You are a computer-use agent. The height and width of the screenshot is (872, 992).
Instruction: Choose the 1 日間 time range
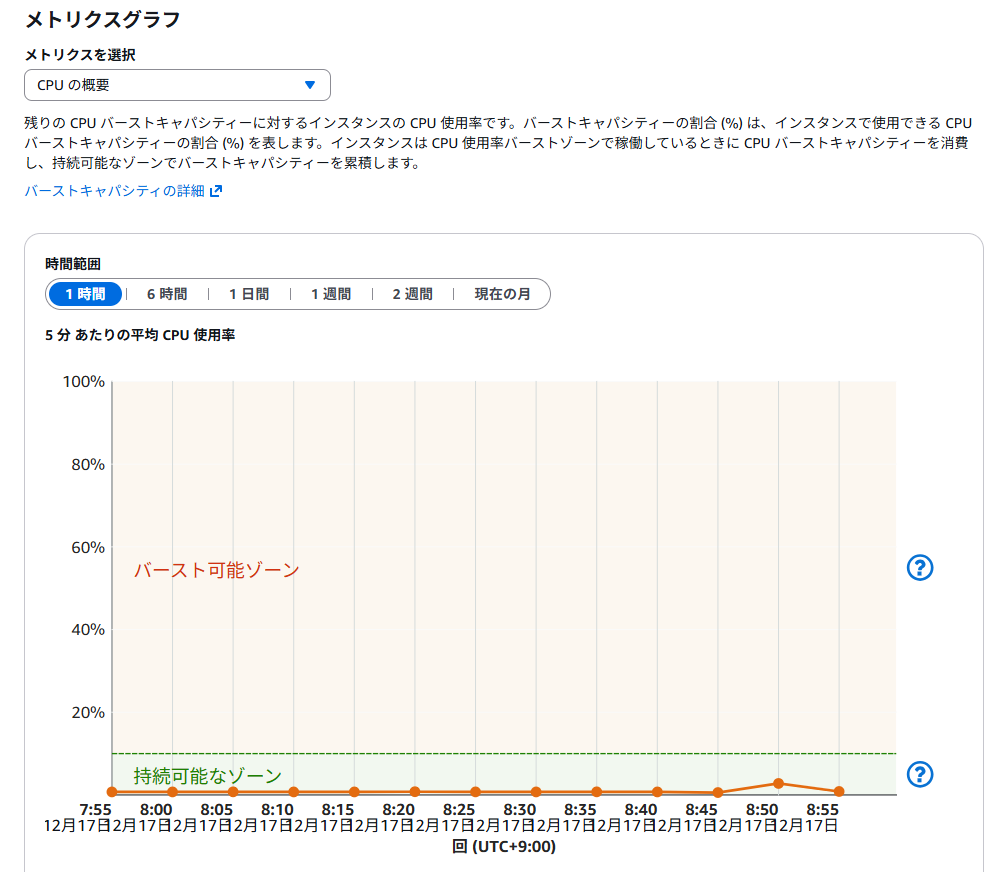coord(249,294)
